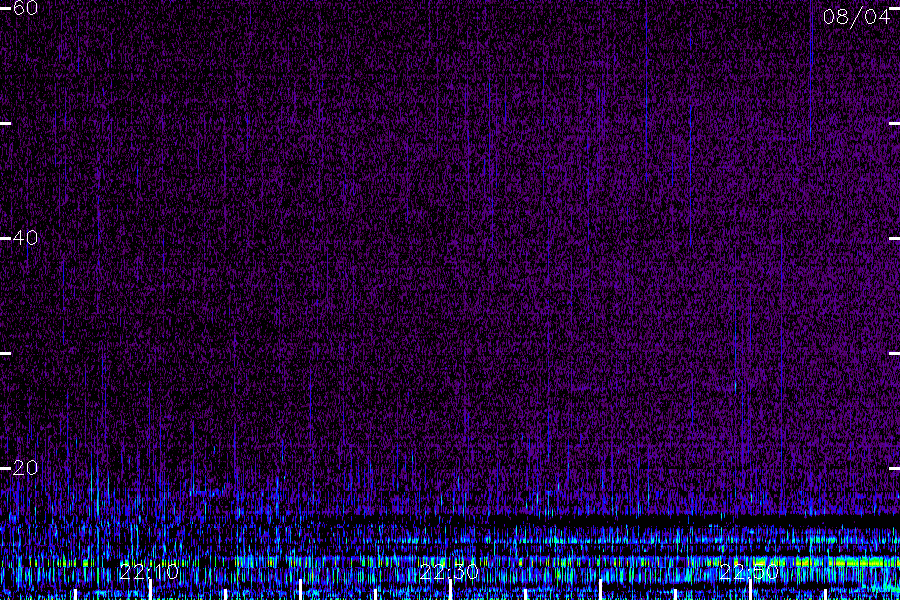Click the 60 frequency axis label
This screenshot has width=900, height=600.
point(25,8)
